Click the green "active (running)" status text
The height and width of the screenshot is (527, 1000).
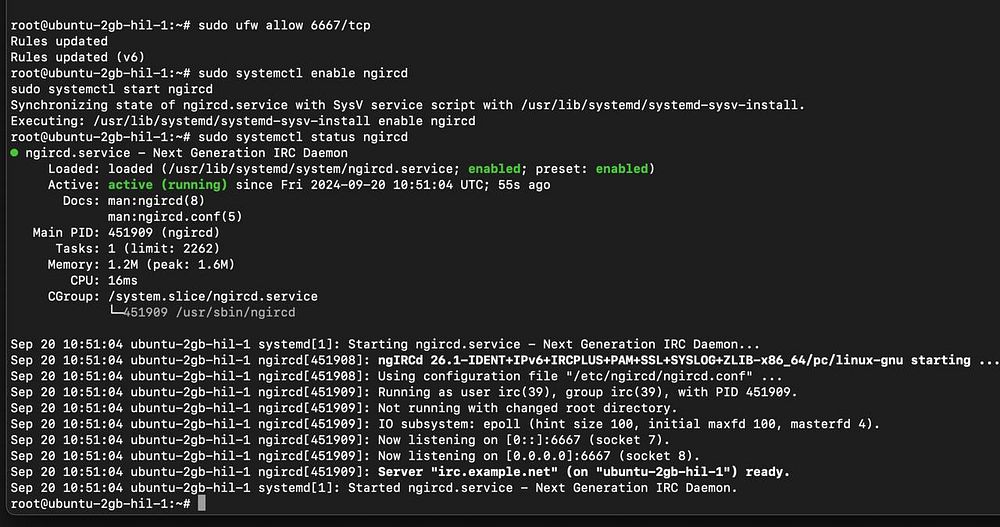167,185
